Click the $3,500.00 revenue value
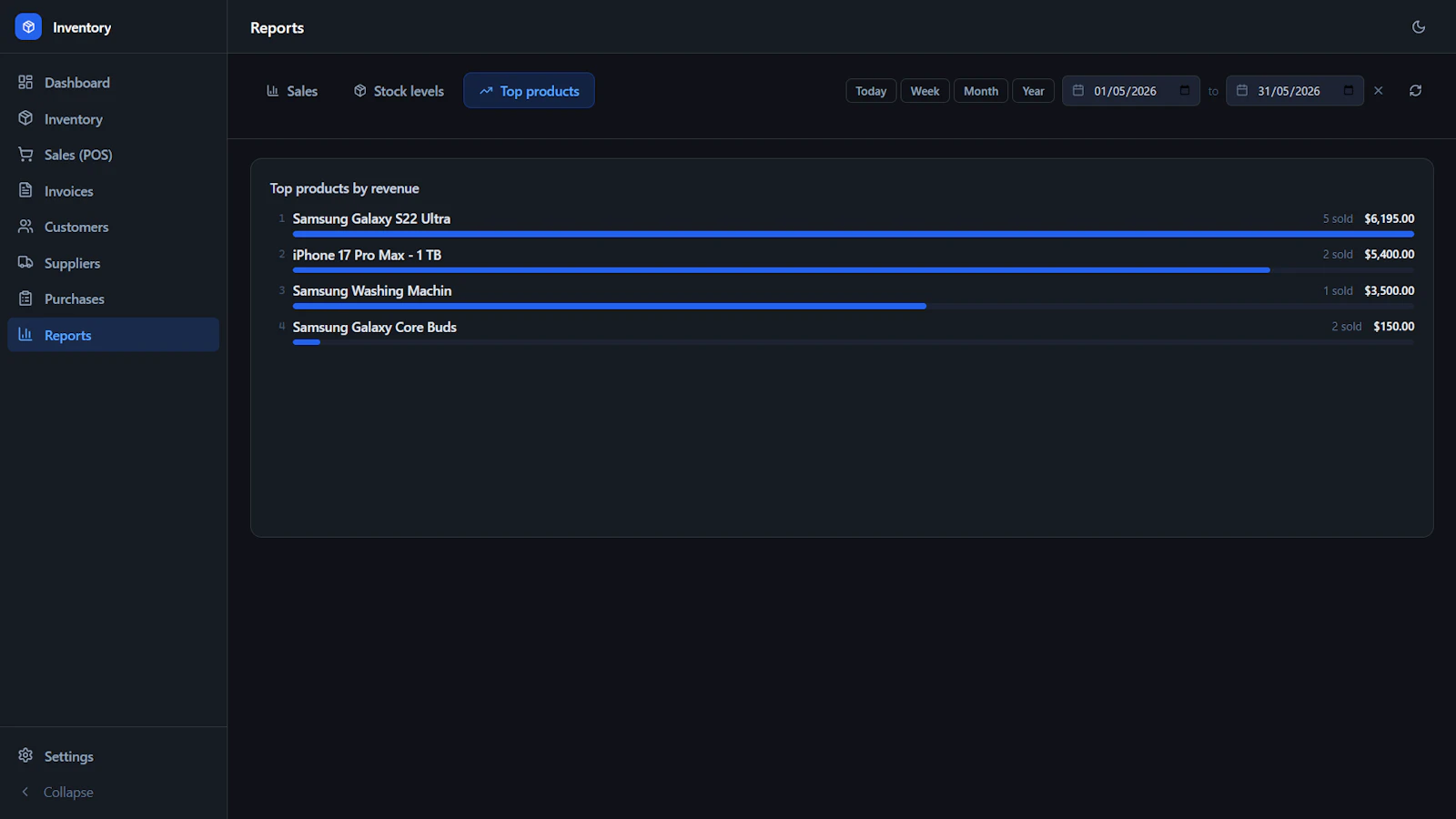1456x819 pixels. coord(1389,291)
